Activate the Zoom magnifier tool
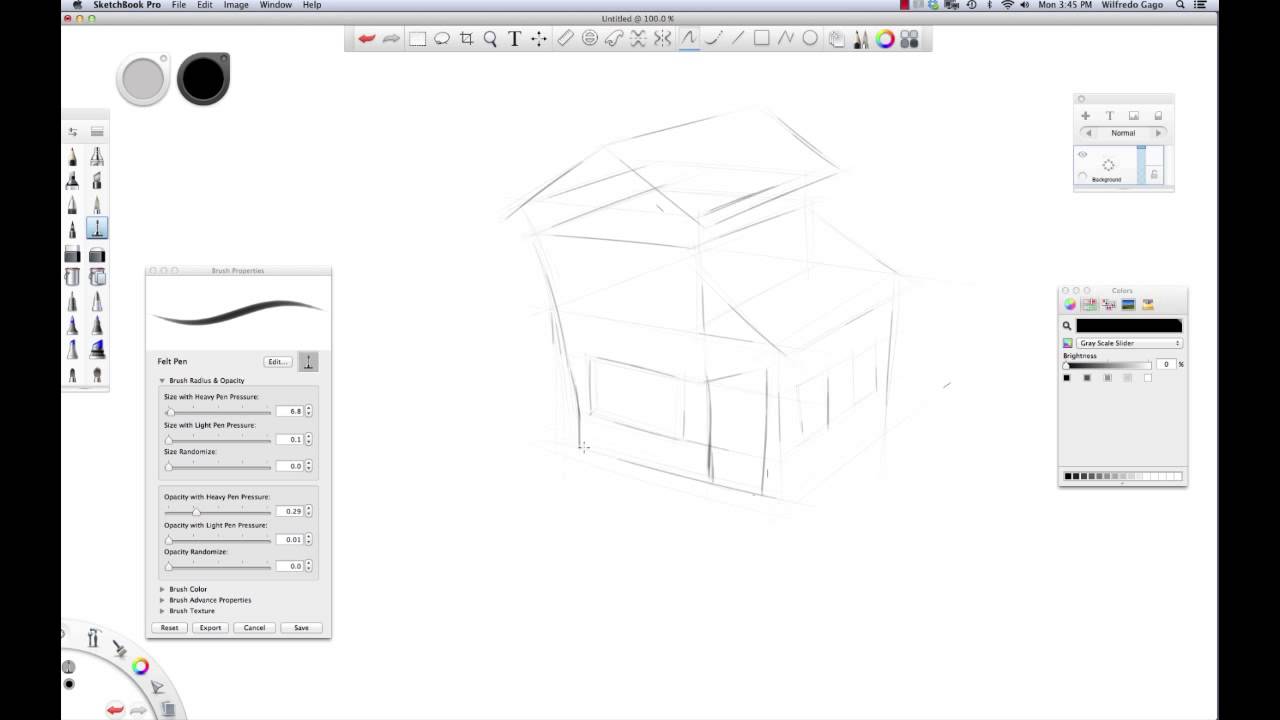The height and width of the screenshot is (720, 1280). 490,39
